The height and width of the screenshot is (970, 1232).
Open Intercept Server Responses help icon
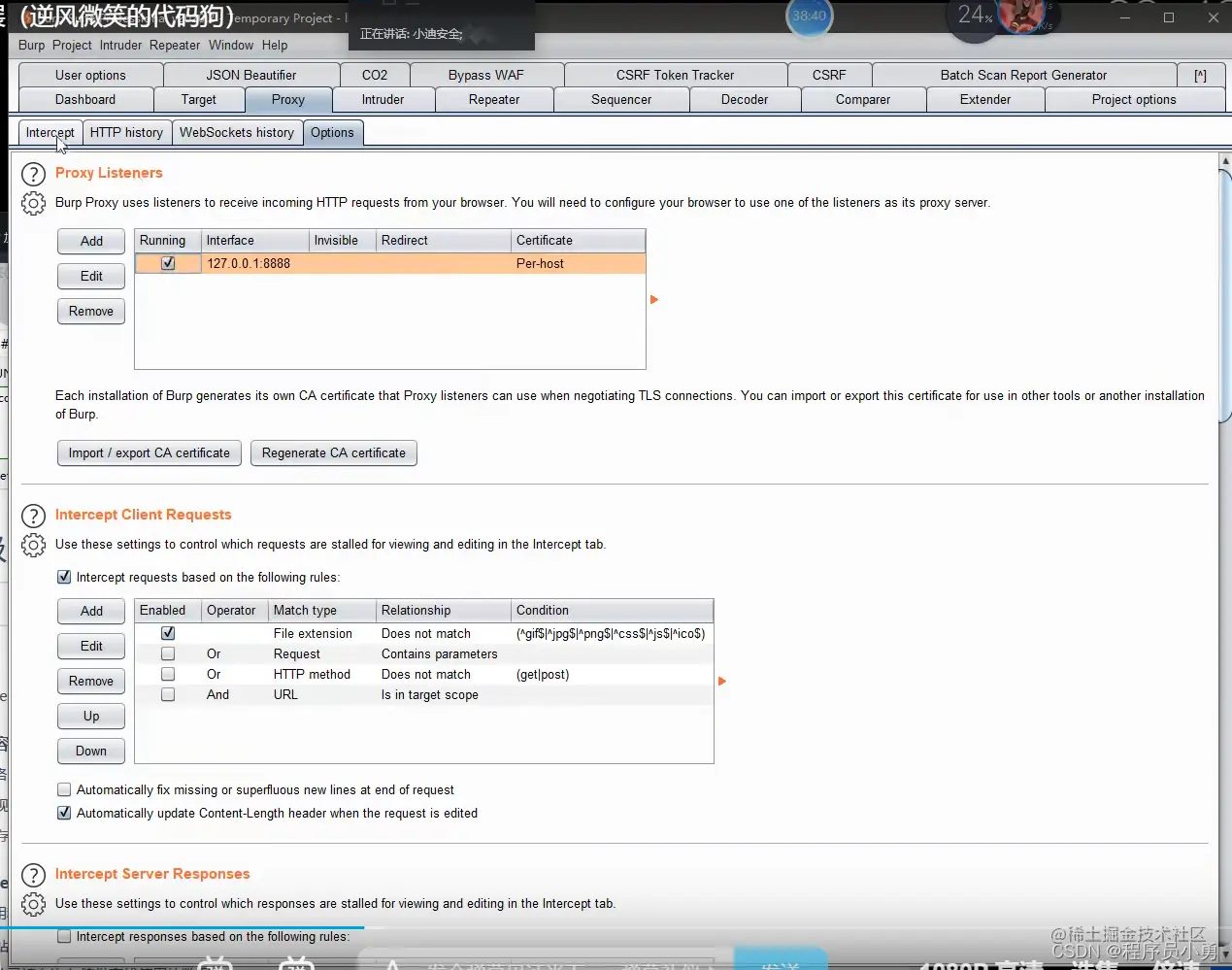pyautogui.click(x=33, y=875)
